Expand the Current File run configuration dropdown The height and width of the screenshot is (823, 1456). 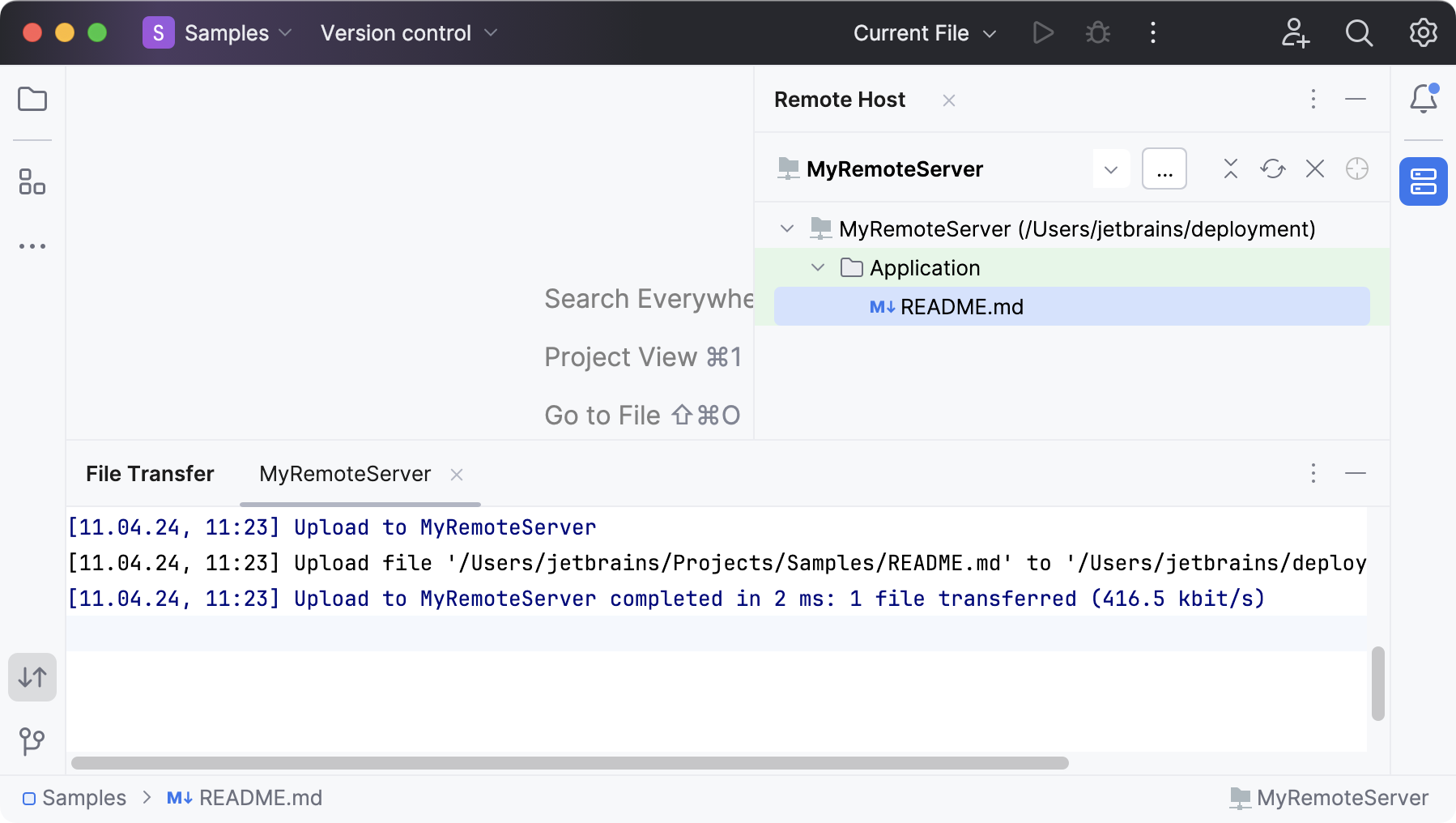click(924, 33)
